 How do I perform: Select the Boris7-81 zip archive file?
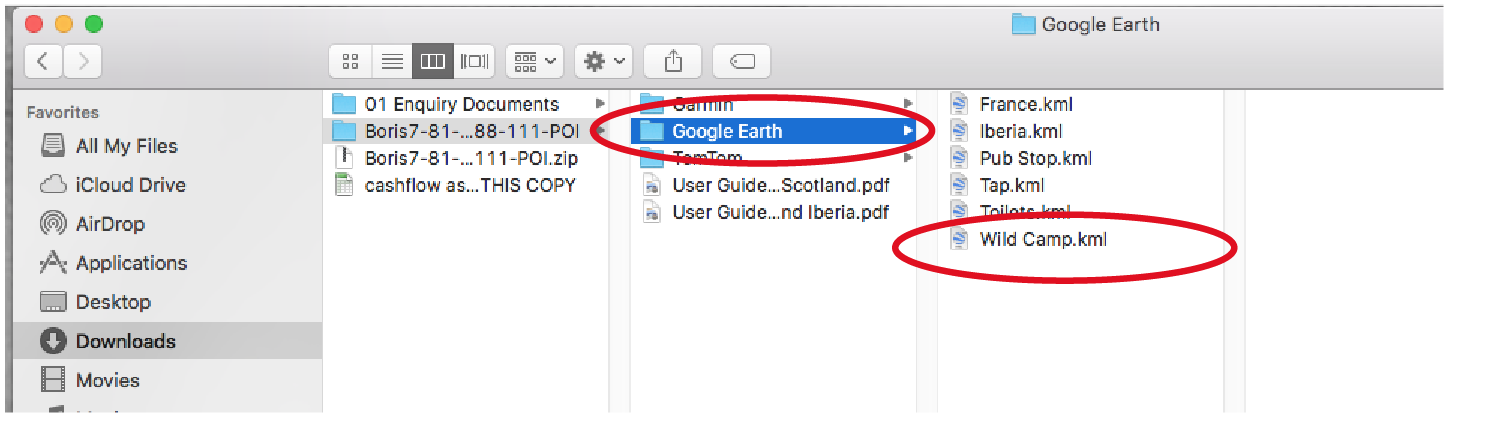[x=470, y=158]
